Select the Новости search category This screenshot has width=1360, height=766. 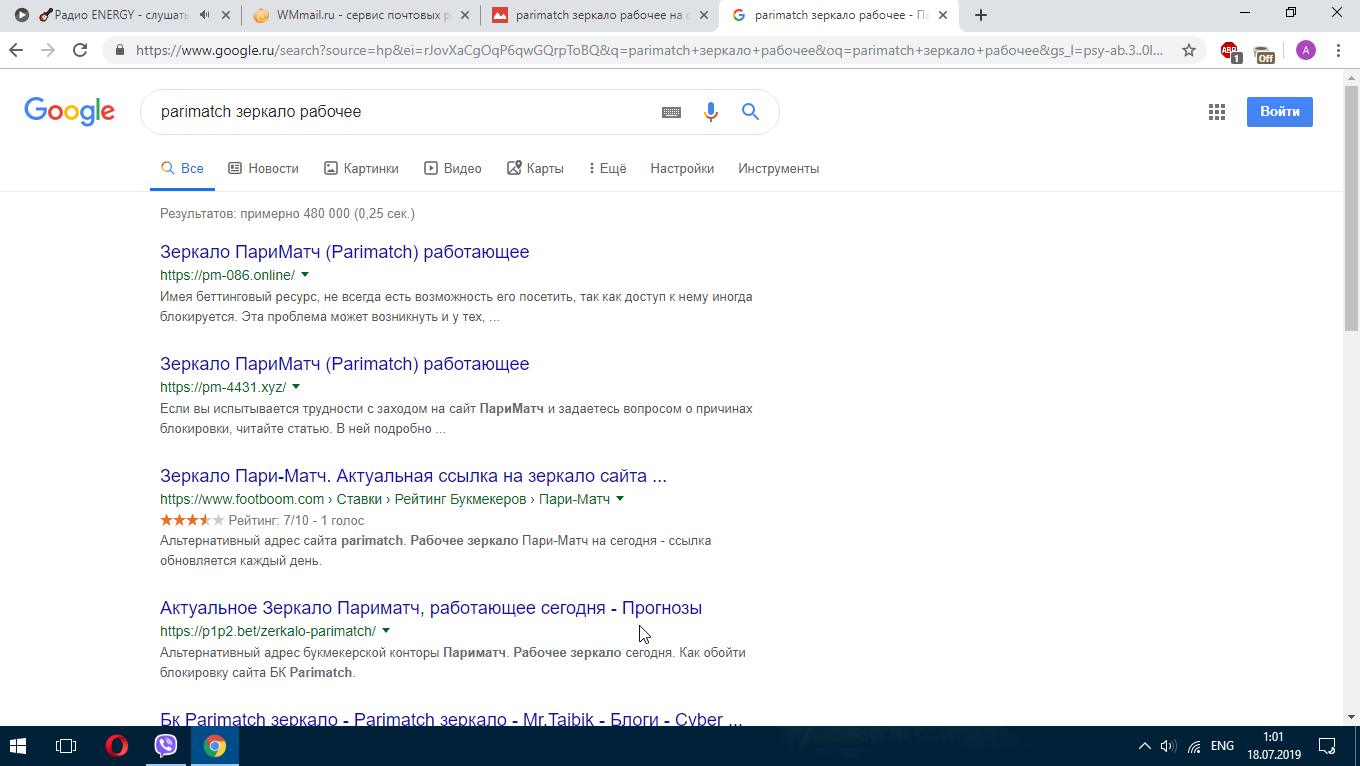263,169
